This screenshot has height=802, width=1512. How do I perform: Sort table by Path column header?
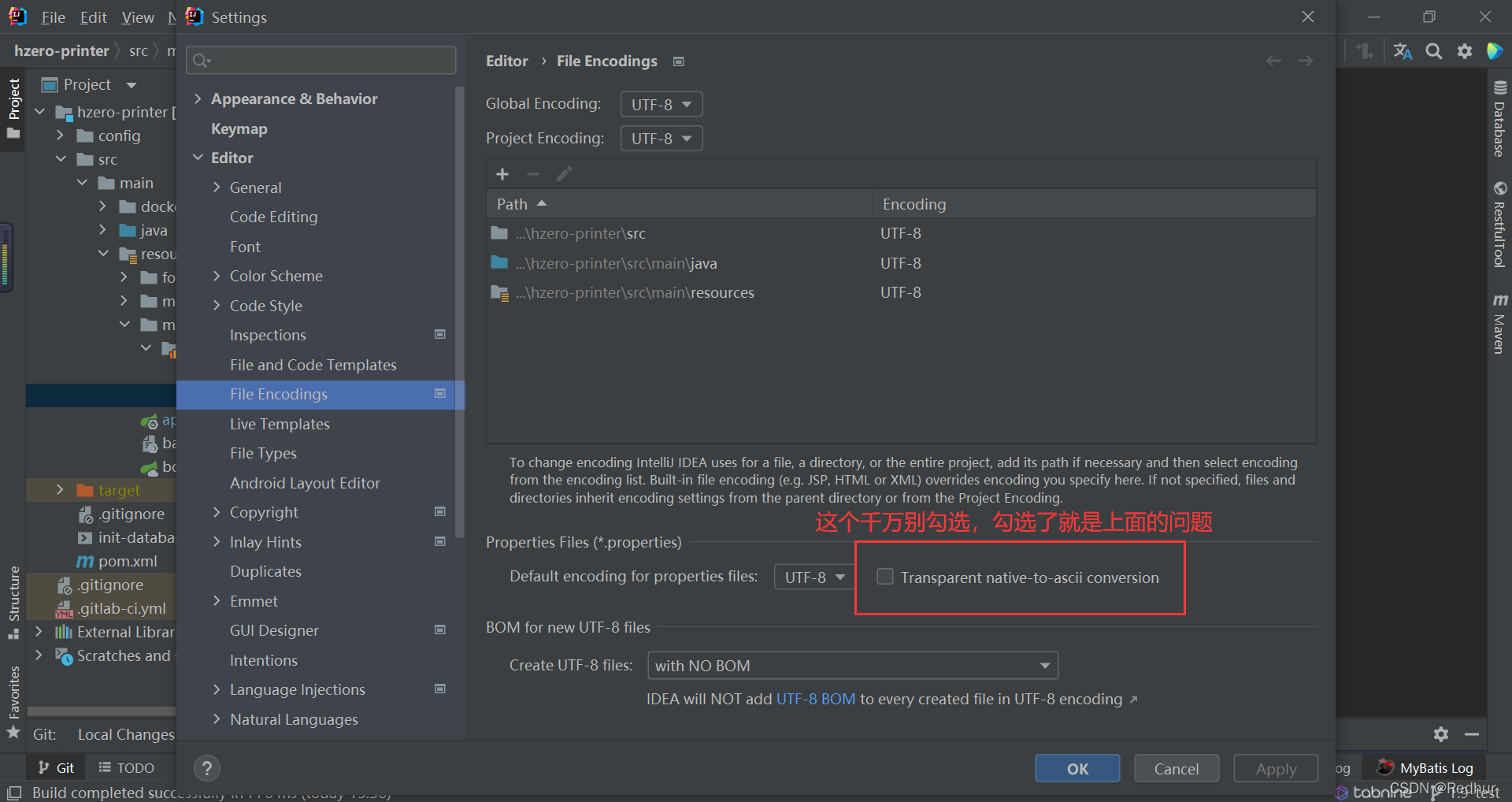tap(679, 204)
